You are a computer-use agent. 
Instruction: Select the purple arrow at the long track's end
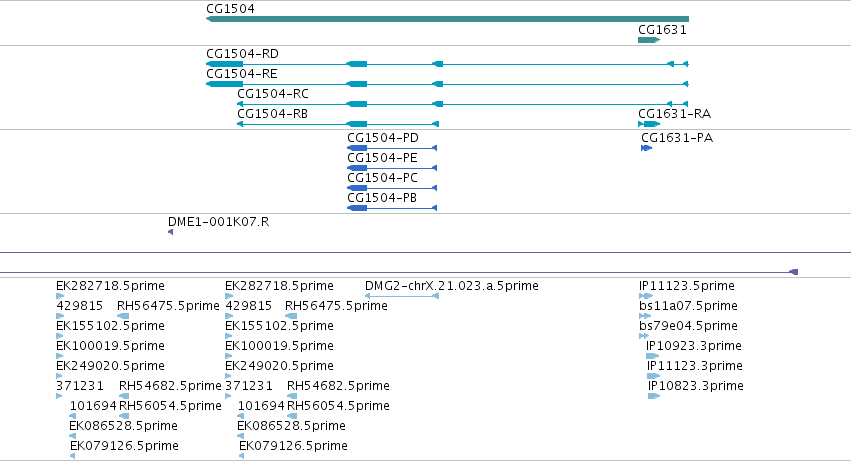coord(793,272)
